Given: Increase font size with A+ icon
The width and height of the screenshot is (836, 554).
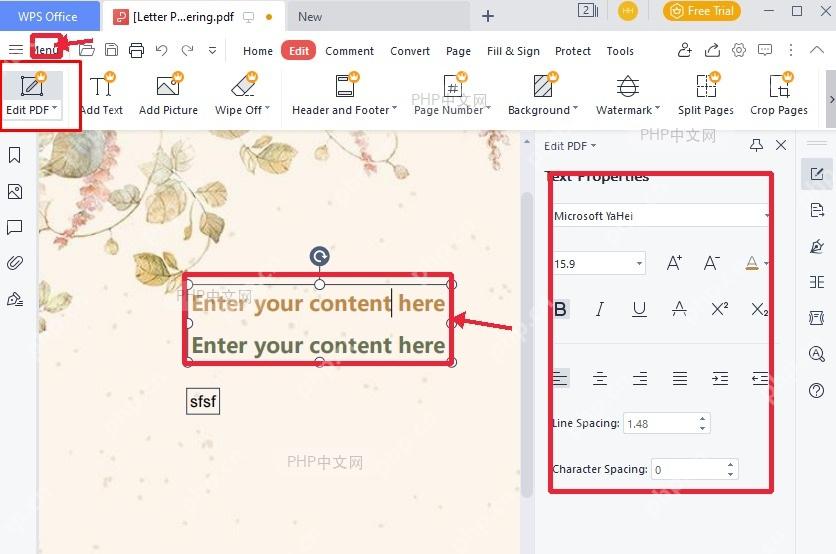Looking at the screenshot, I should pyautogui.click(x=674, y=263).
